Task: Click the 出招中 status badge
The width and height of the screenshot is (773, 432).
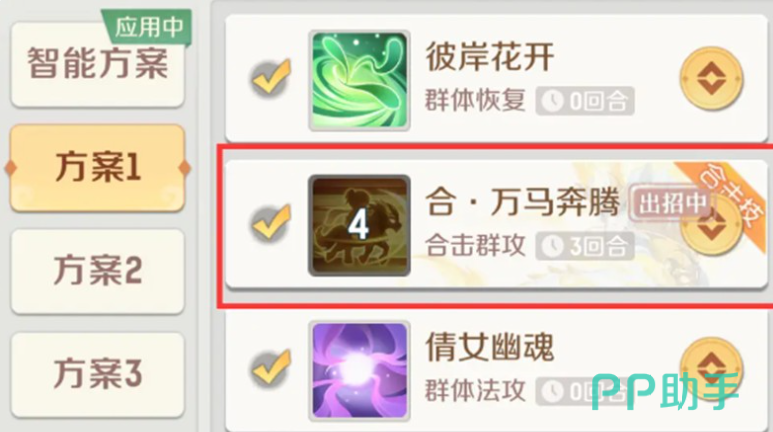Action: tap(671, 203)
